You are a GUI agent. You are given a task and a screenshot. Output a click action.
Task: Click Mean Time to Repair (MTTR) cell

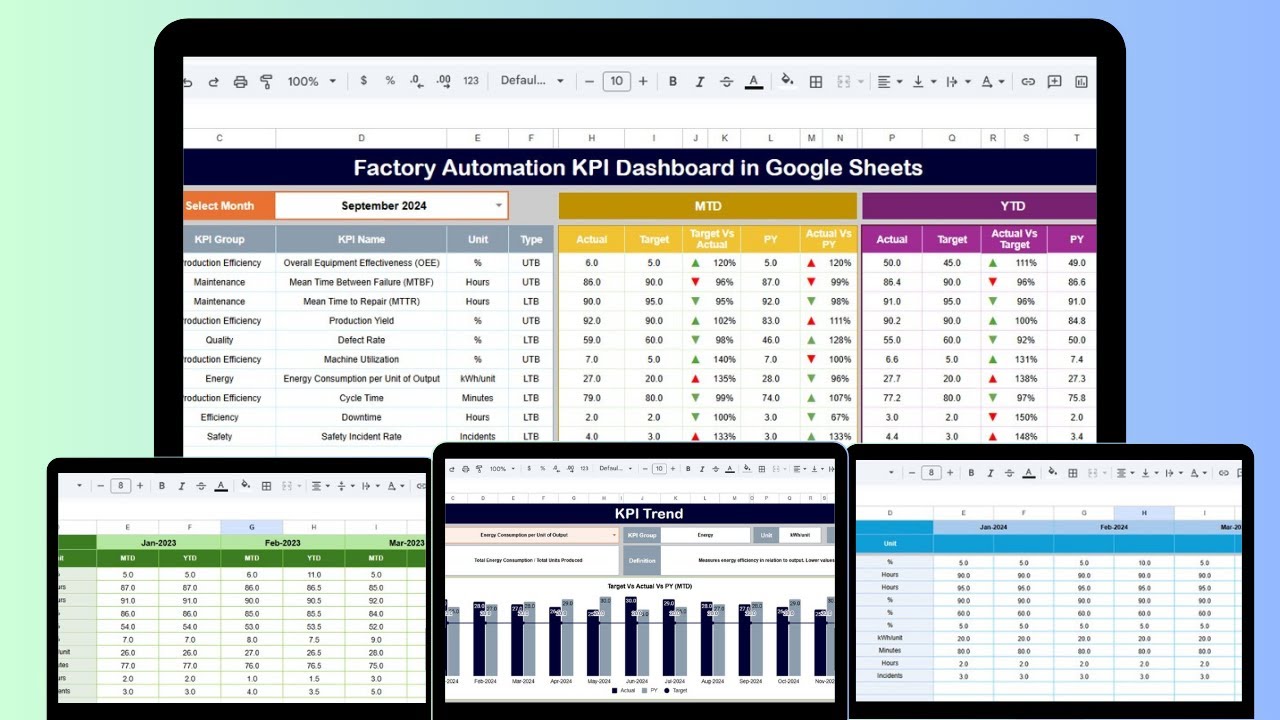[361, 301]
